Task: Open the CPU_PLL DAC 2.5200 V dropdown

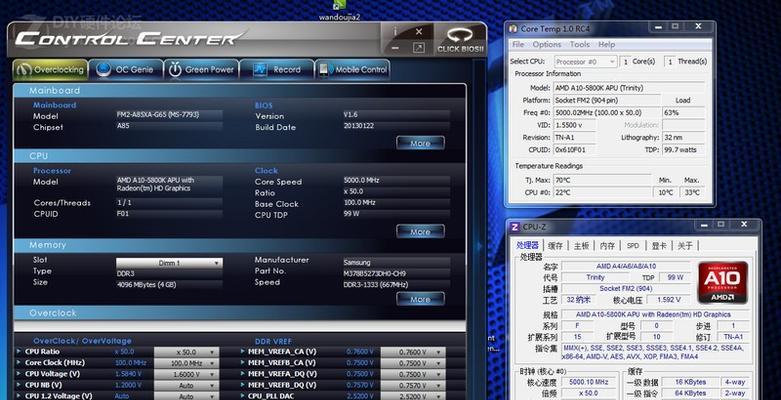Action: coord(413,396)
